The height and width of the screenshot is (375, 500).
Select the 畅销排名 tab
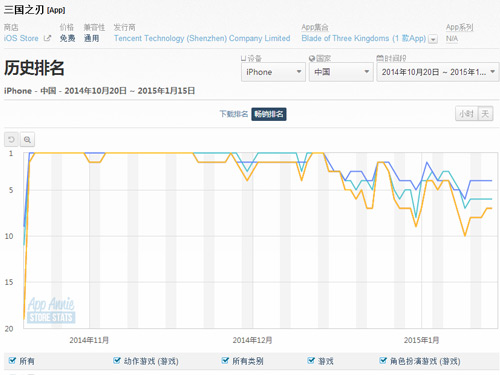click(269, 114)
